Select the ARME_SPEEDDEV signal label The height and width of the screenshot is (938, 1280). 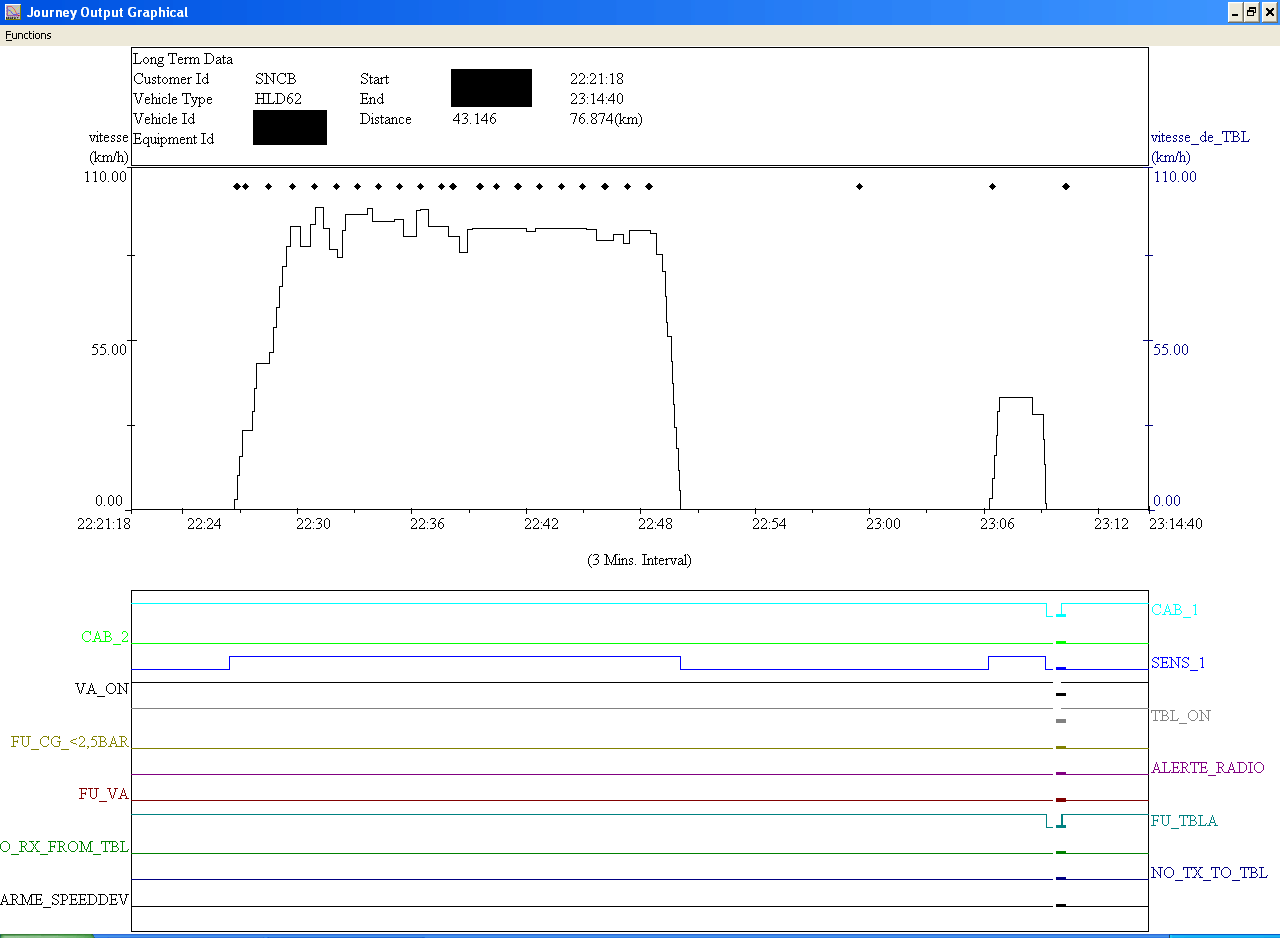[x=65, y=900]
